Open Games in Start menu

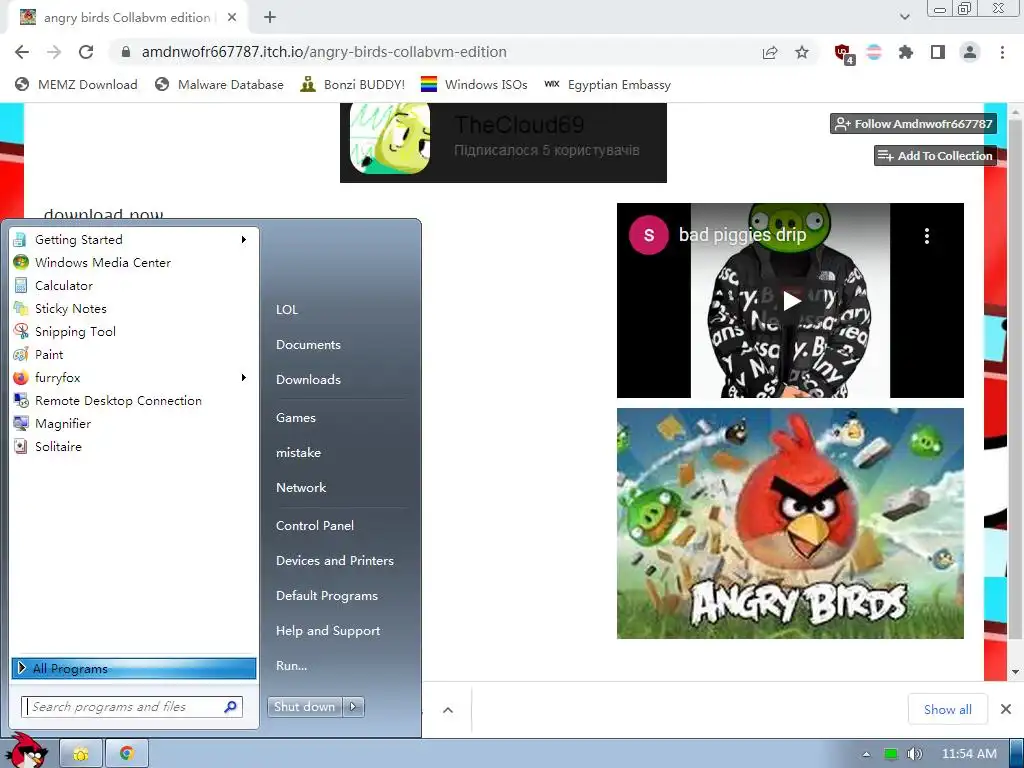click(x=296, y=417)
